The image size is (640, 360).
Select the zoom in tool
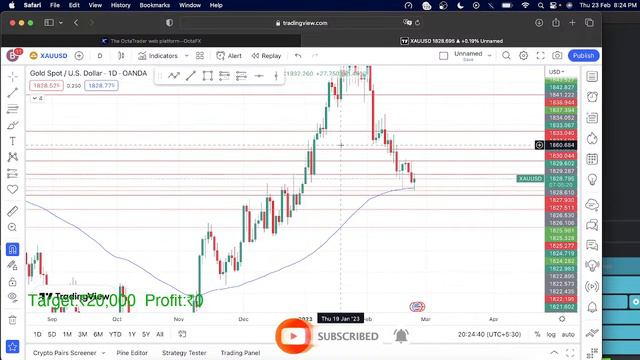point(13,227)
